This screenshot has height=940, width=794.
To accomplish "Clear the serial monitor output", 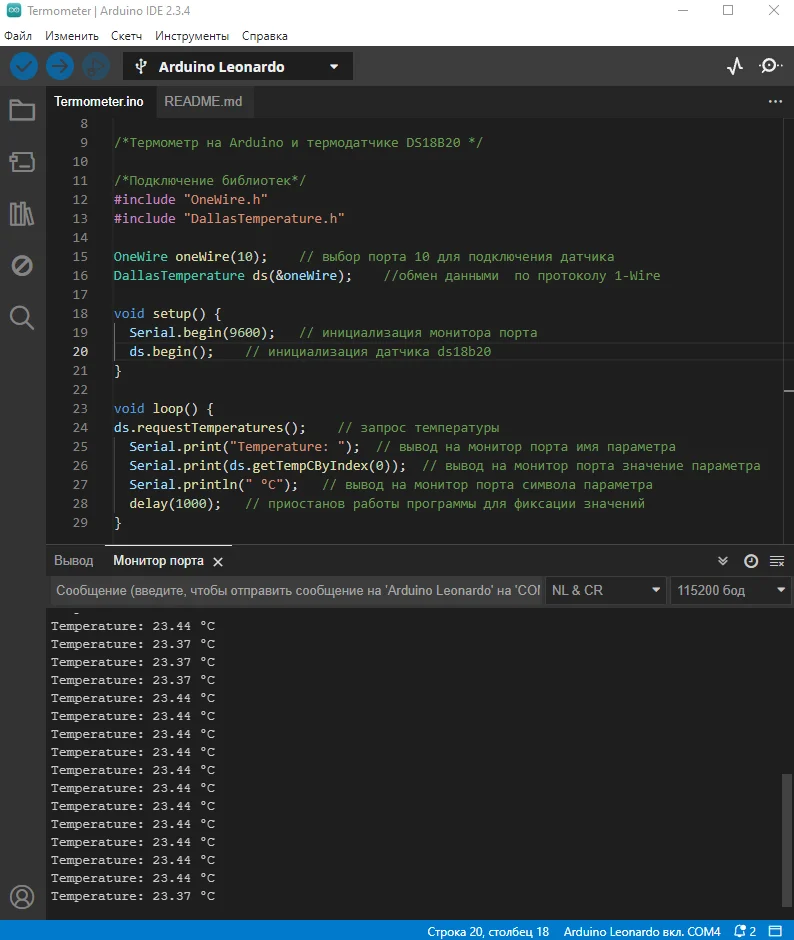I will click(777, 561).
